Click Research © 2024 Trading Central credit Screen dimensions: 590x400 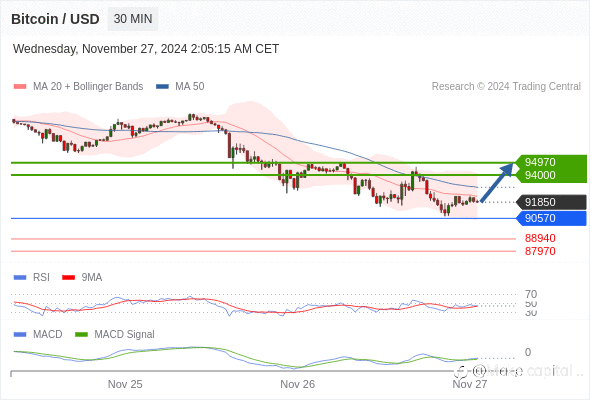506,87
